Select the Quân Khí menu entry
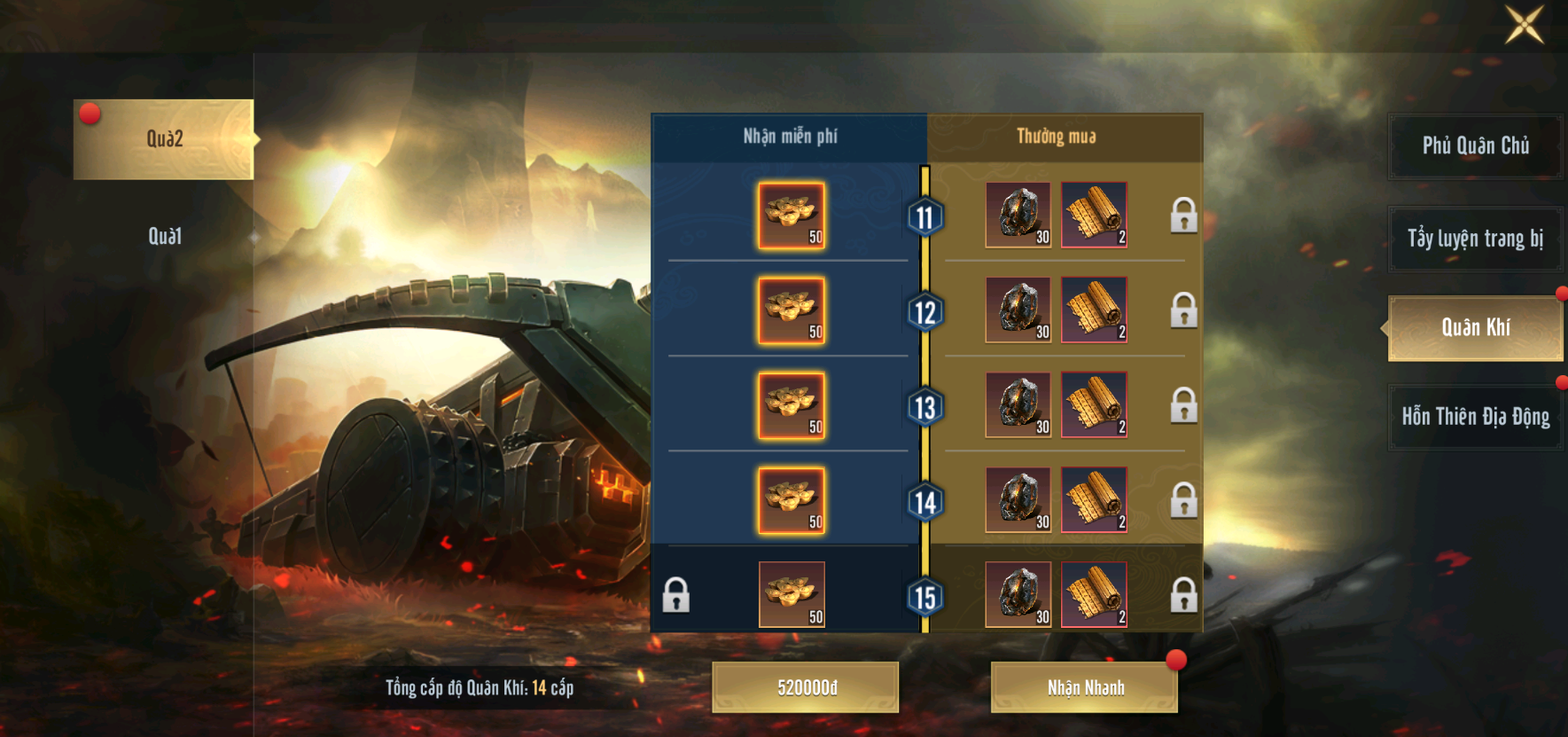1568x737 pixels. coord(1475,328)
